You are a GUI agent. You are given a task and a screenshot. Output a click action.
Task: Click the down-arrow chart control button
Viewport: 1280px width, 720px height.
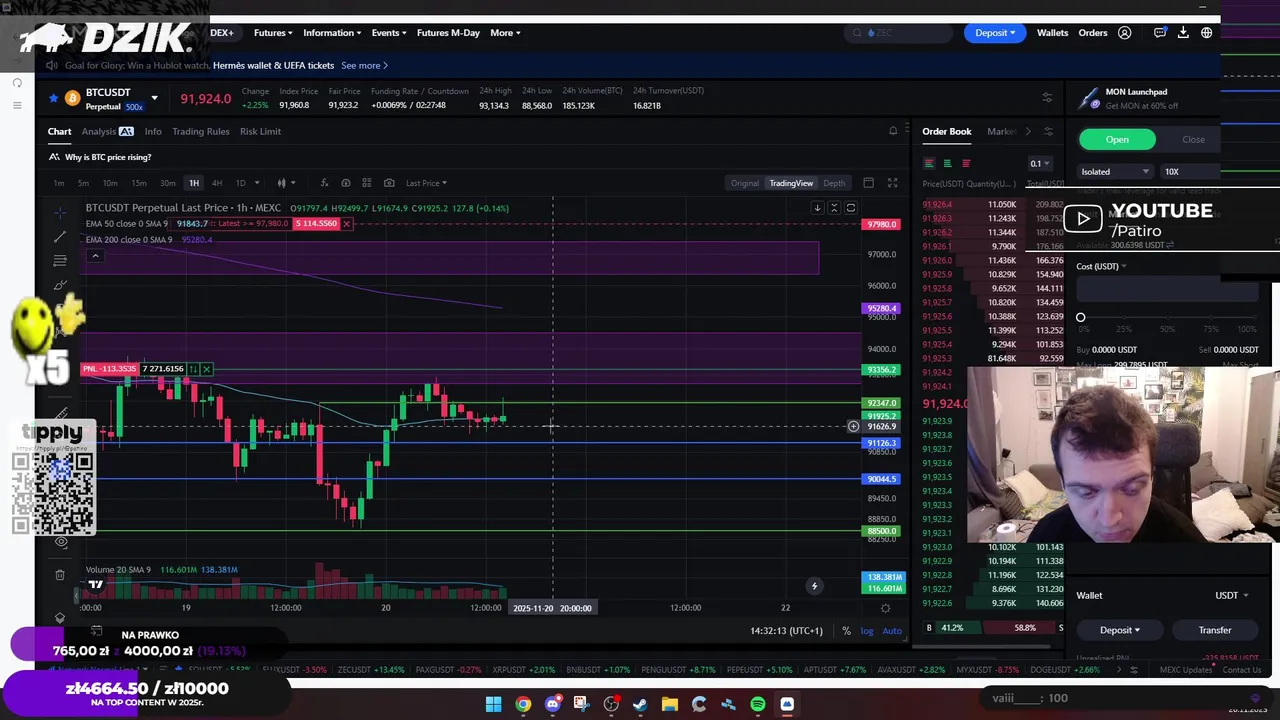coord(817,208)
